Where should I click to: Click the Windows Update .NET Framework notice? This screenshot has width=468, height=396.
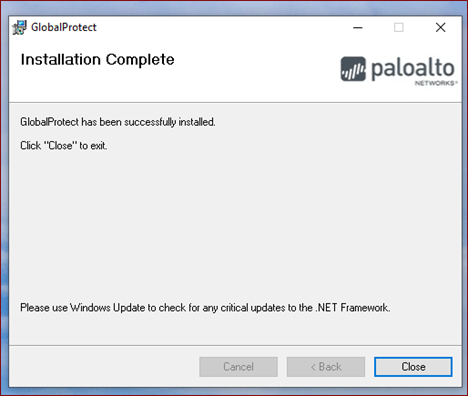[205, 307]
